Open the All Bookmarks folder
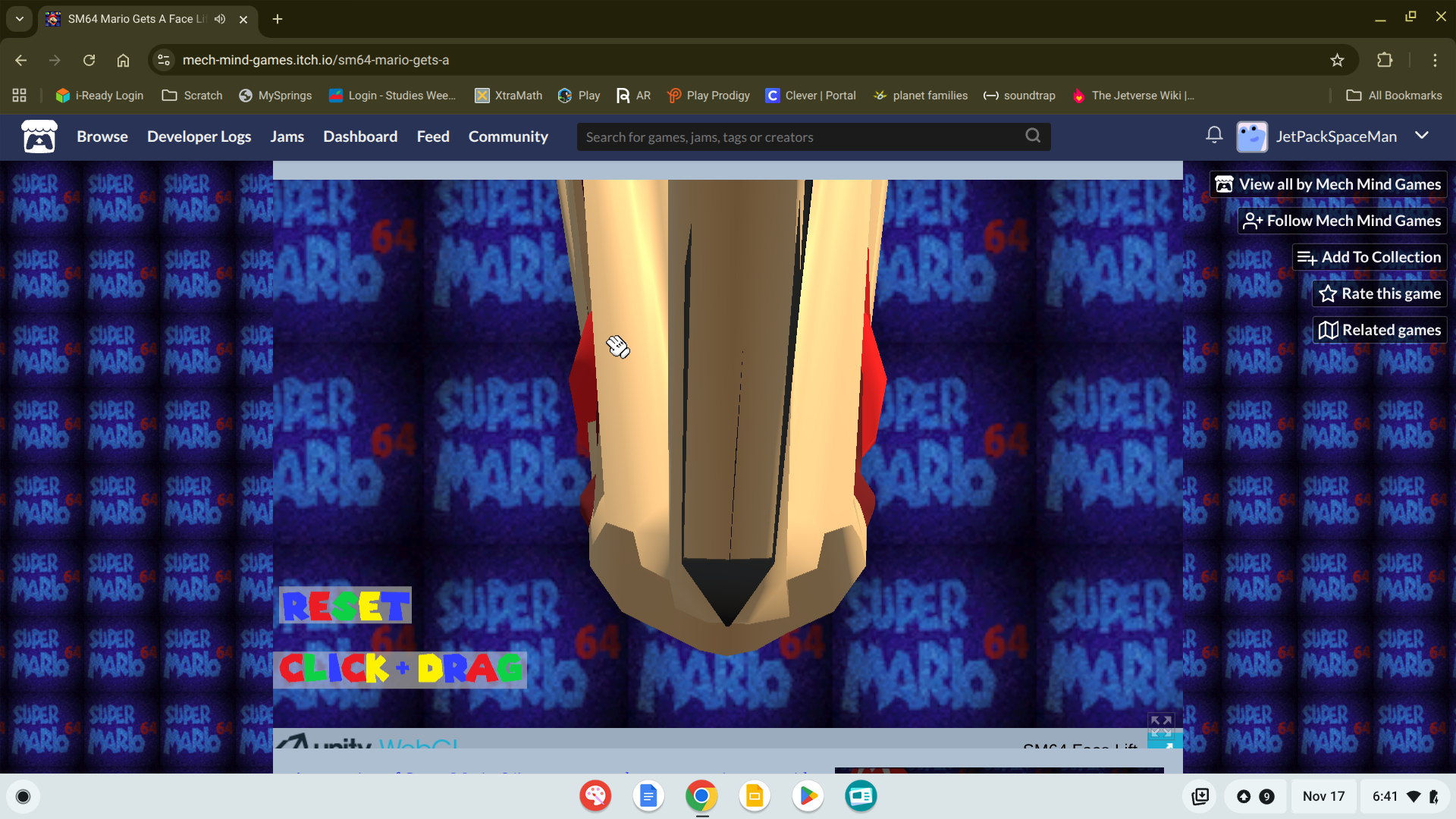This screenshot has height=819, width=1456. (x=1394, y=96)
